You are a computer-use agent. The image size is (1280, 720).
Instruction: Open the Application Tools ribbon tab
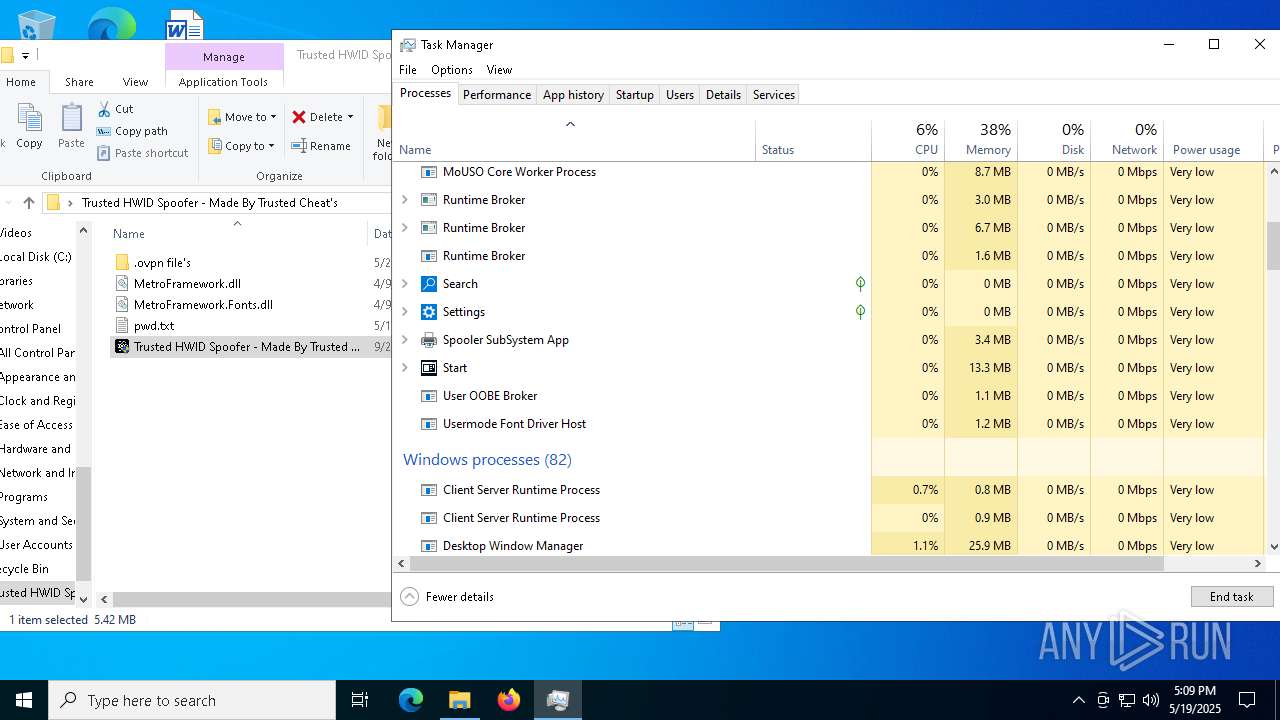click(223, 82)
